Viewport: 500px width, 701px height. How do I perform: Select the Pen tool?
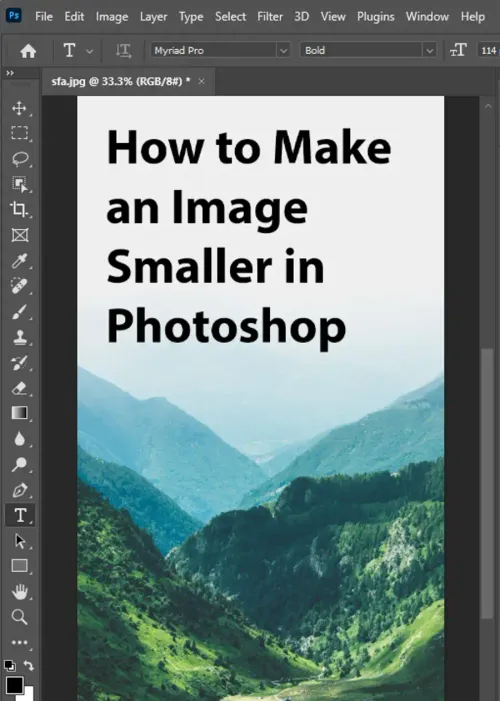click(19, 490)
